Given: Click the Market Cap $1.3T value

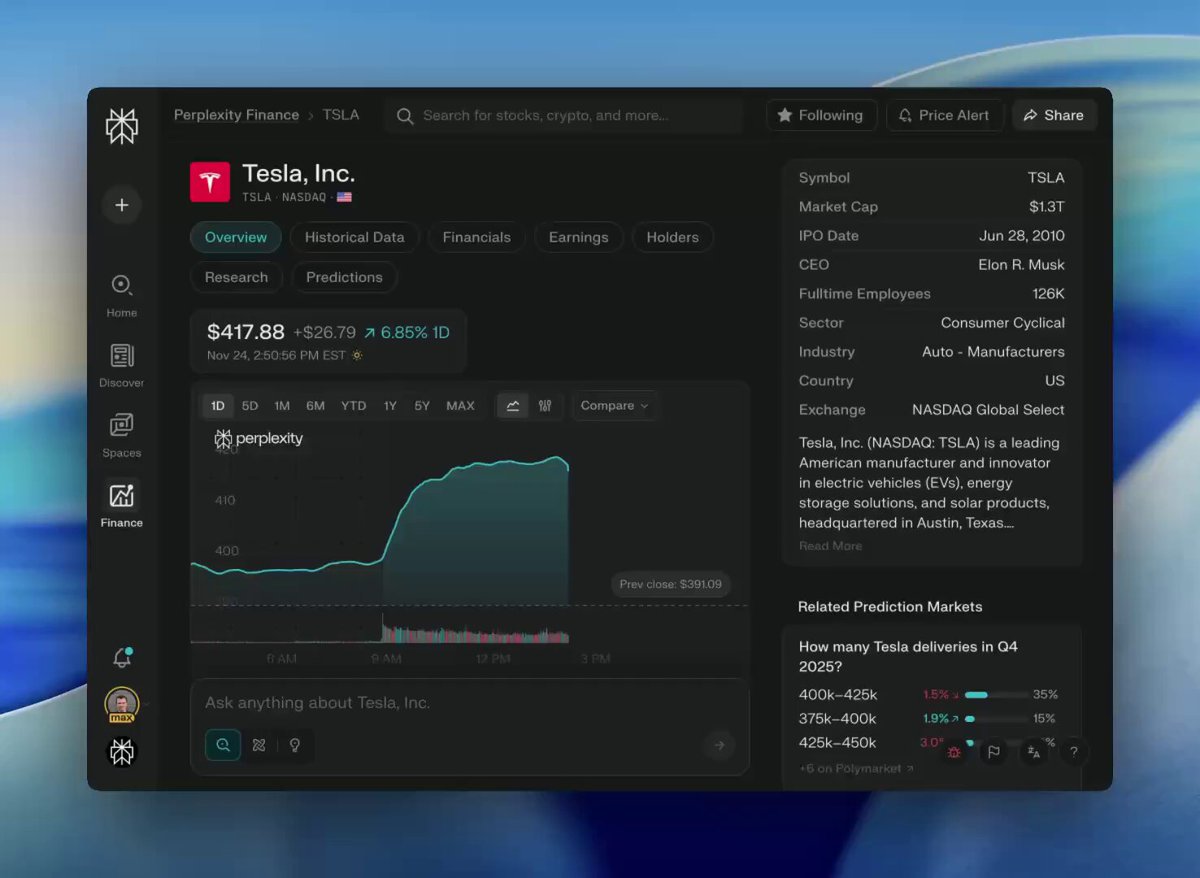Looking at the screenshot, I should (1047, 207).
